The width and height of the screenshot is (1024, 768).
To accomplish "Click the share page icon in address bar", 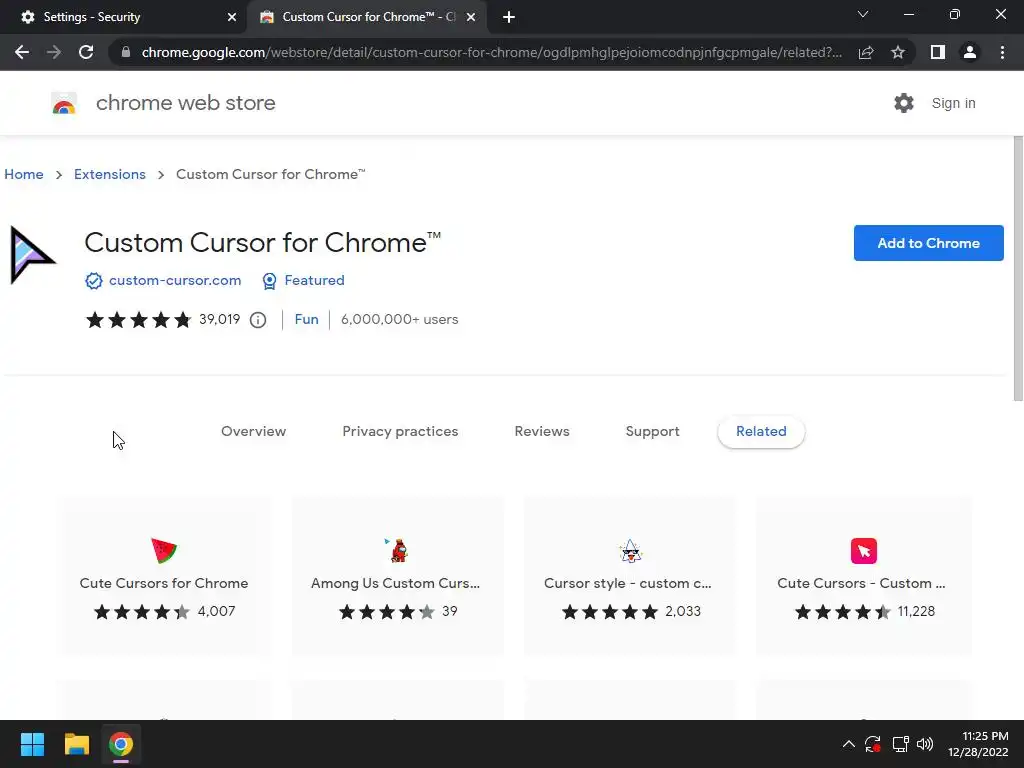I will 866,52.
